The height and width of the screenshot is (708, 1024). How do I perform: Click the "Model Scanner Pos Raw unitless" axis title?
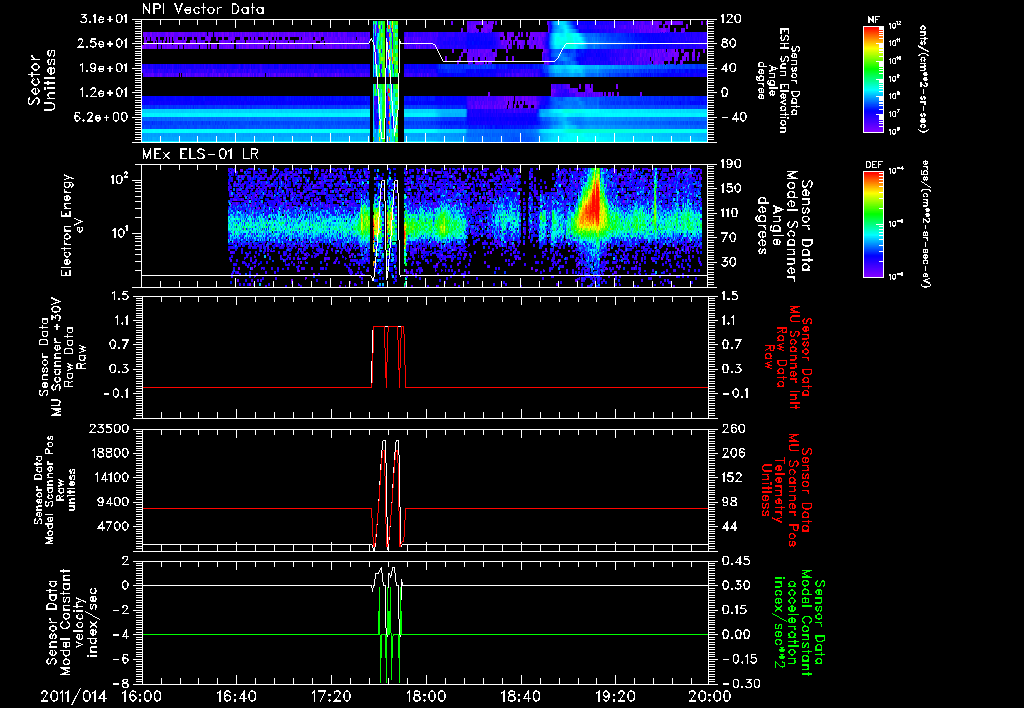click(x=53, y=490)
